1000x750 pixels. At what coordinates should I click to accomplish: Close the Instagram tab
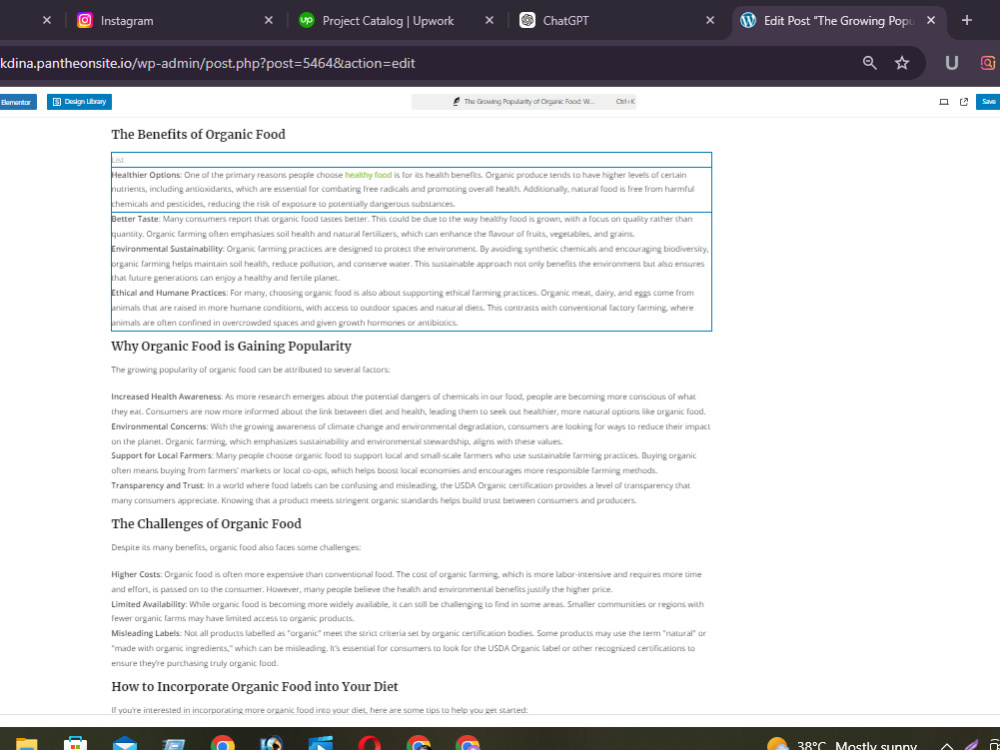tap(268, 20)
